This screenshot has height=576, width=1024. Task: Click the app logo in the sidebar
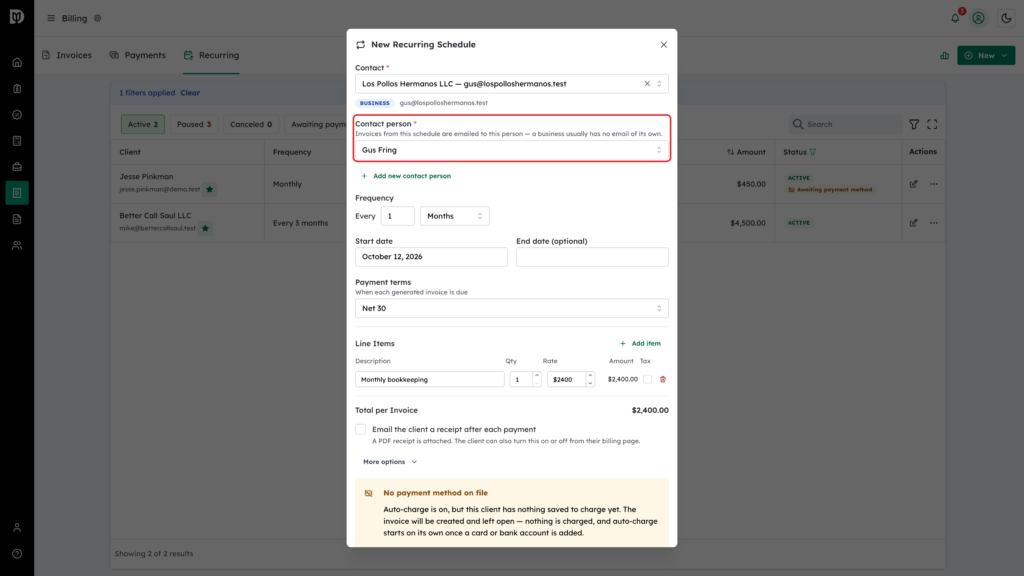click(17, 16)
